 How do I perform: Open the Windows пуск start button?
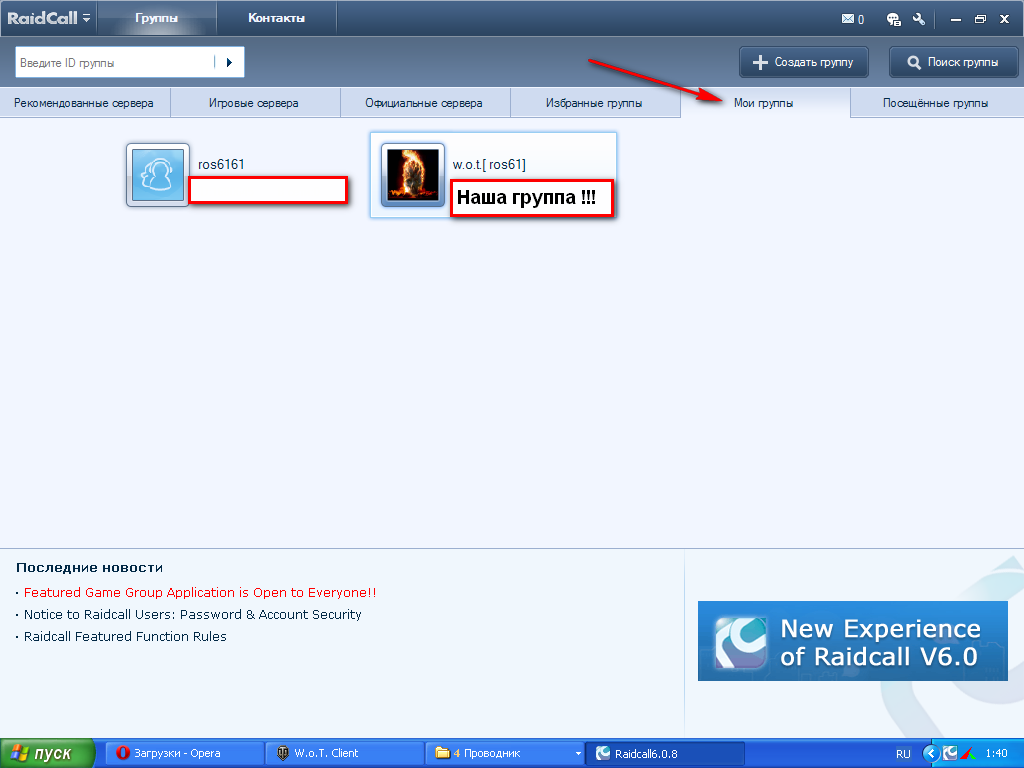click(x=47, y=753)
